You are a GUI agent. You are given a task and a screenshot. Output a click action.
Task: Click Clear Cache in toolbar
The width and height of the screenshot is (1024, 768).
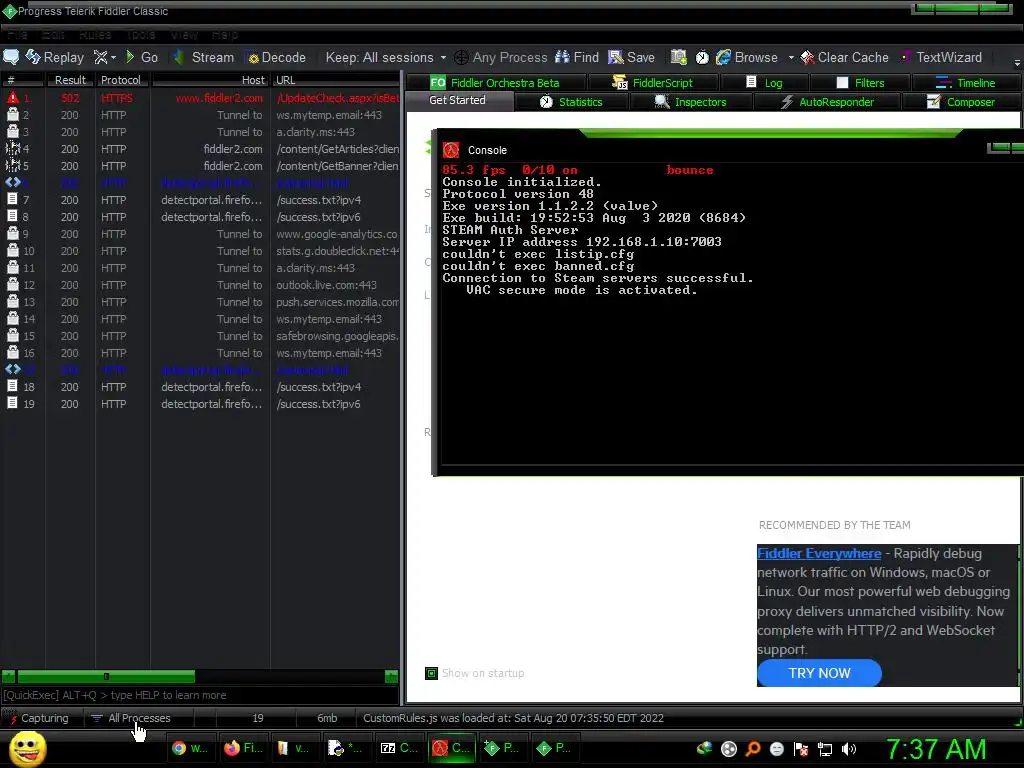click(x=844, y=57)
